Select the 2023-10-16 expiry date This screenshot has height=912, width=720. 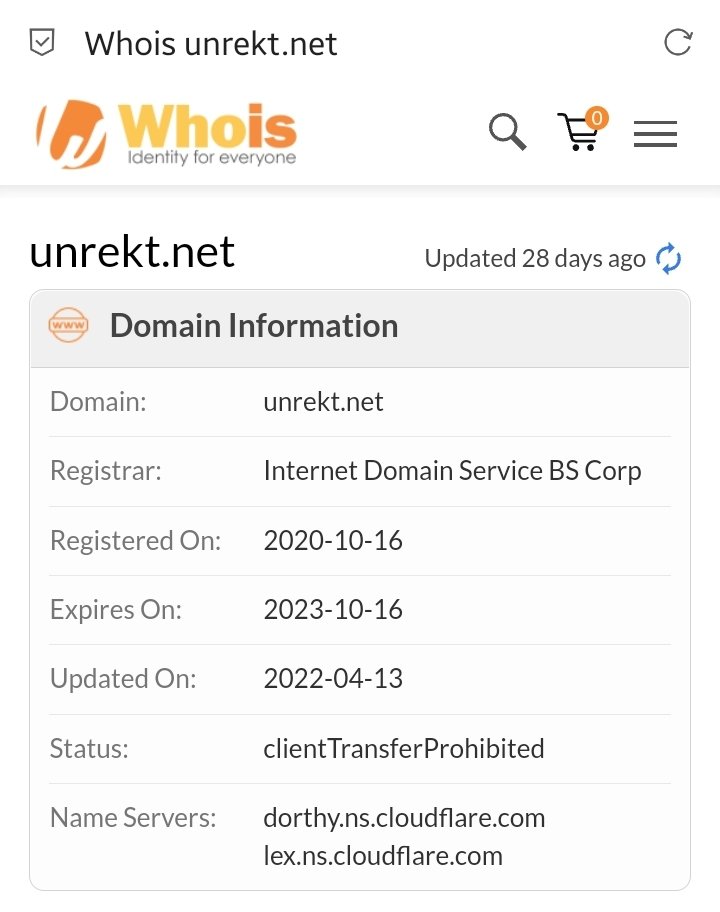coord(333,610)
